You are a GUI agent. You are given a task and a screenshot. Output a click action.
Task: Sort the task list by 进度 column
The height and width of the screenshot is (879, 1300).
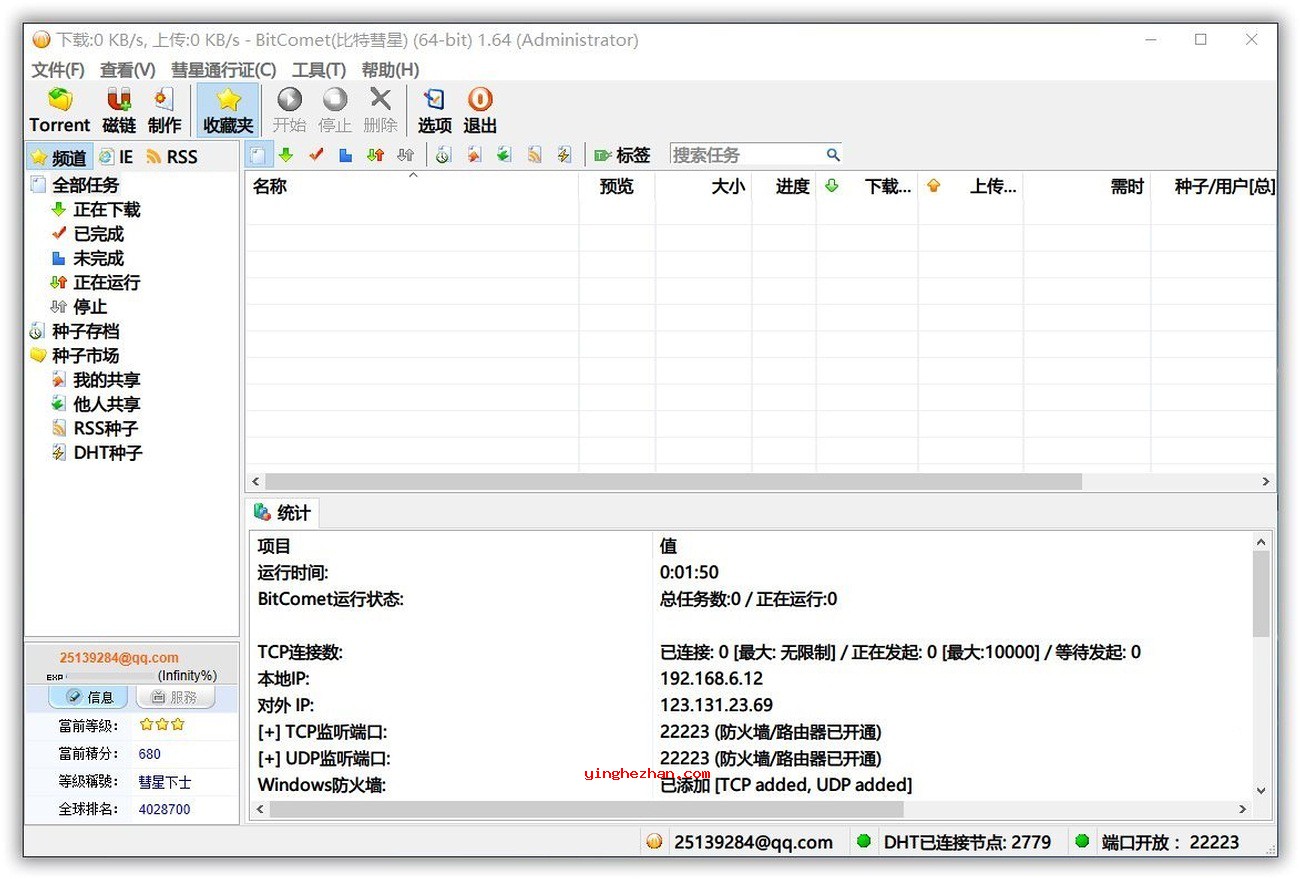(784, 187)
